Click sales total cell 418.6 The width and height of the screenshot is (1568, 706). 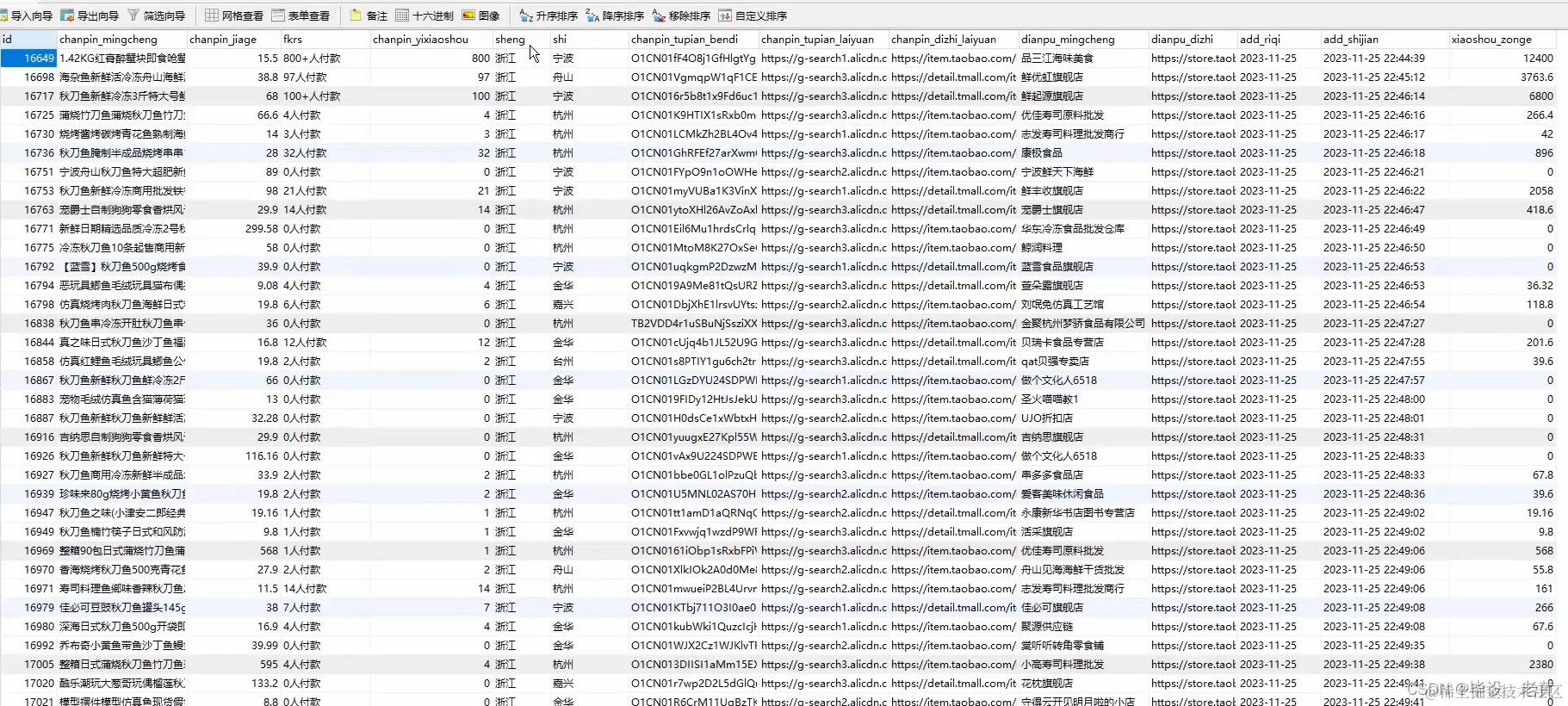[1503, 209]
